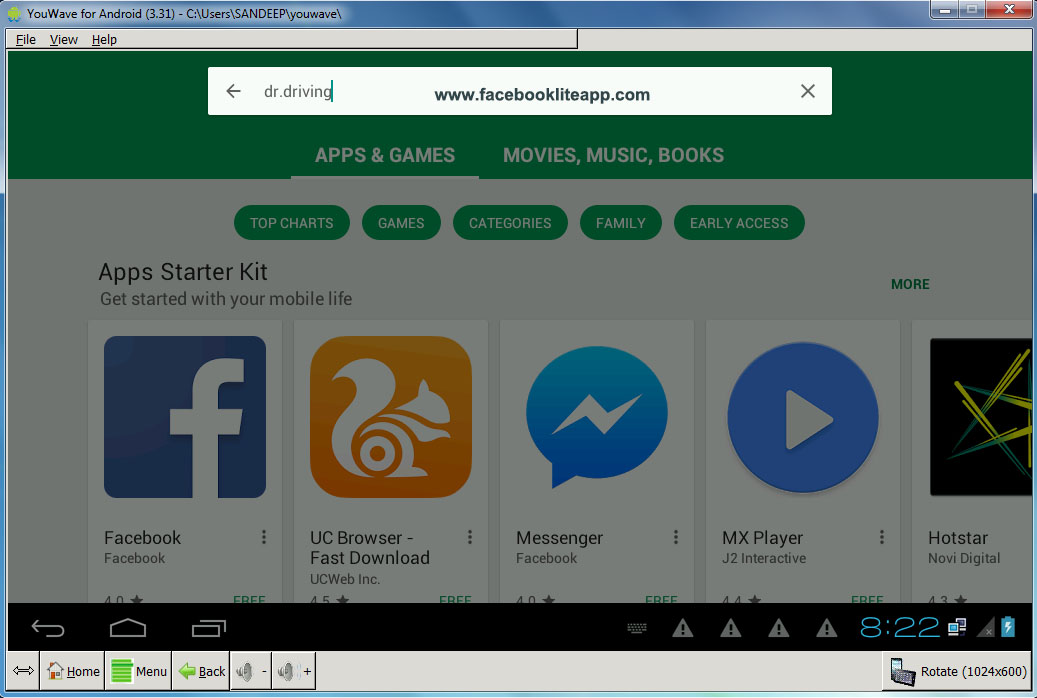This screenshot has width=1037, height=698.
Task: Tap the keyboard icon in status bar
Action: click(x=637, y=628)
